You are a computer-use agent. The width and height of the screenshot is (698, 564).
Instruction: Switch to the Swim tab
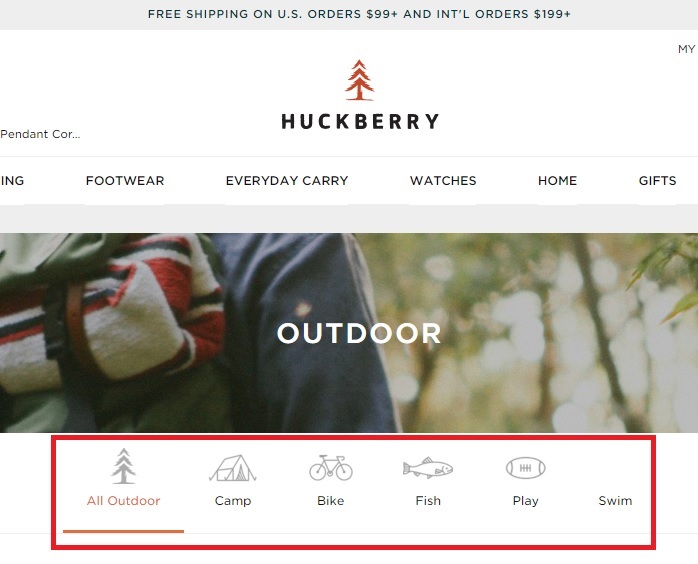pos(615,501)
